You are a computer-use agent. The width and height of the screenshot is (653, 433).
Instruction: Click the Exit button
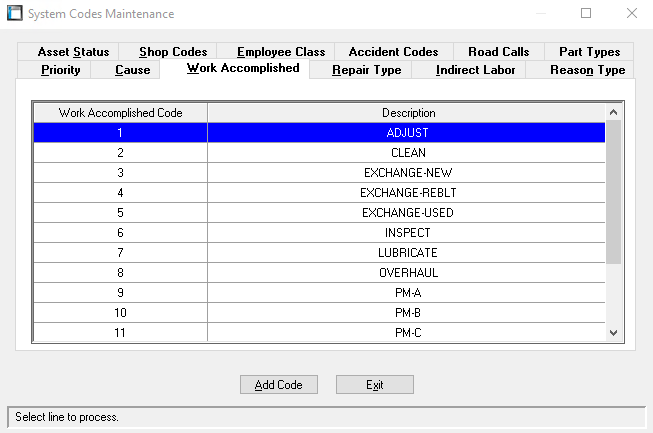pyautogui.click(x=374, y=385)
